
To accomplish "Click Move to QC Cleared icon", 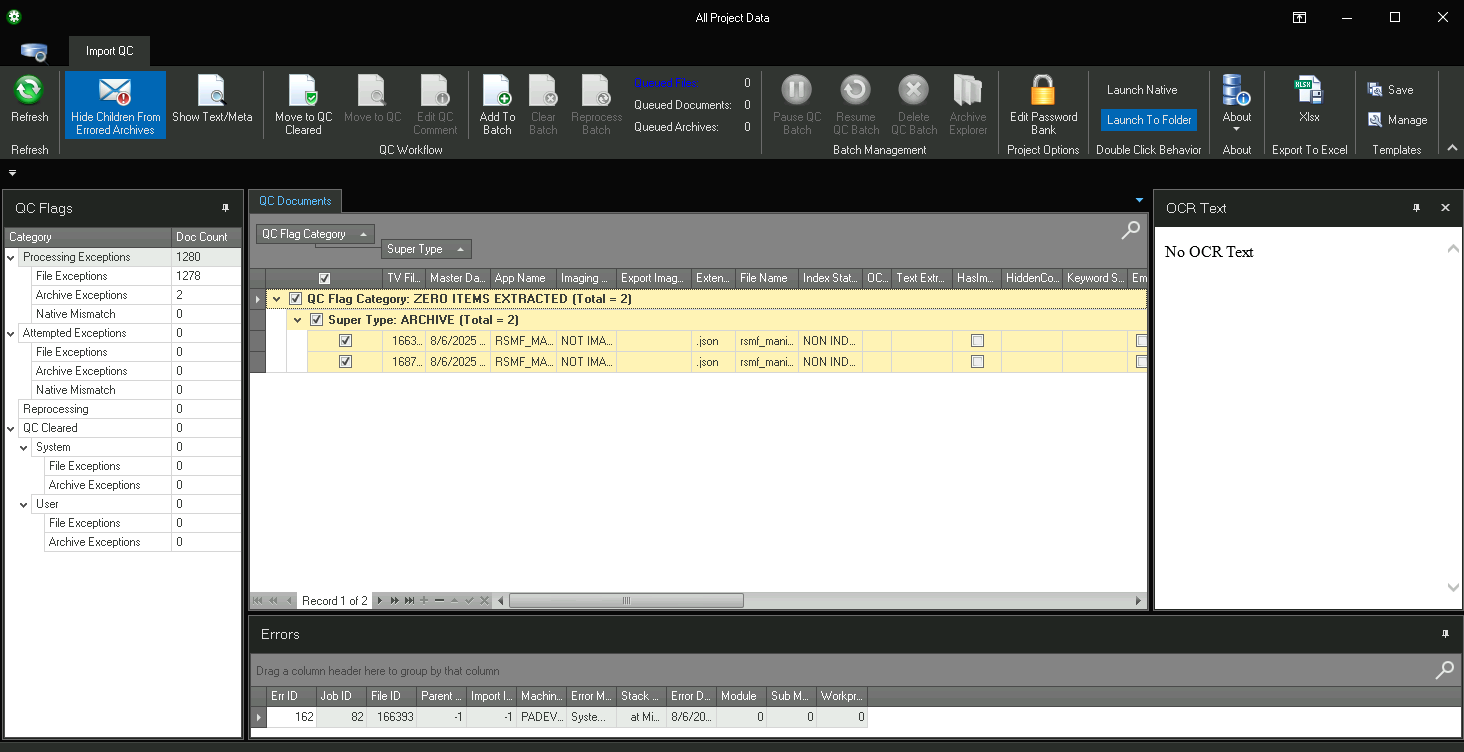I will (x=303, y=92).
